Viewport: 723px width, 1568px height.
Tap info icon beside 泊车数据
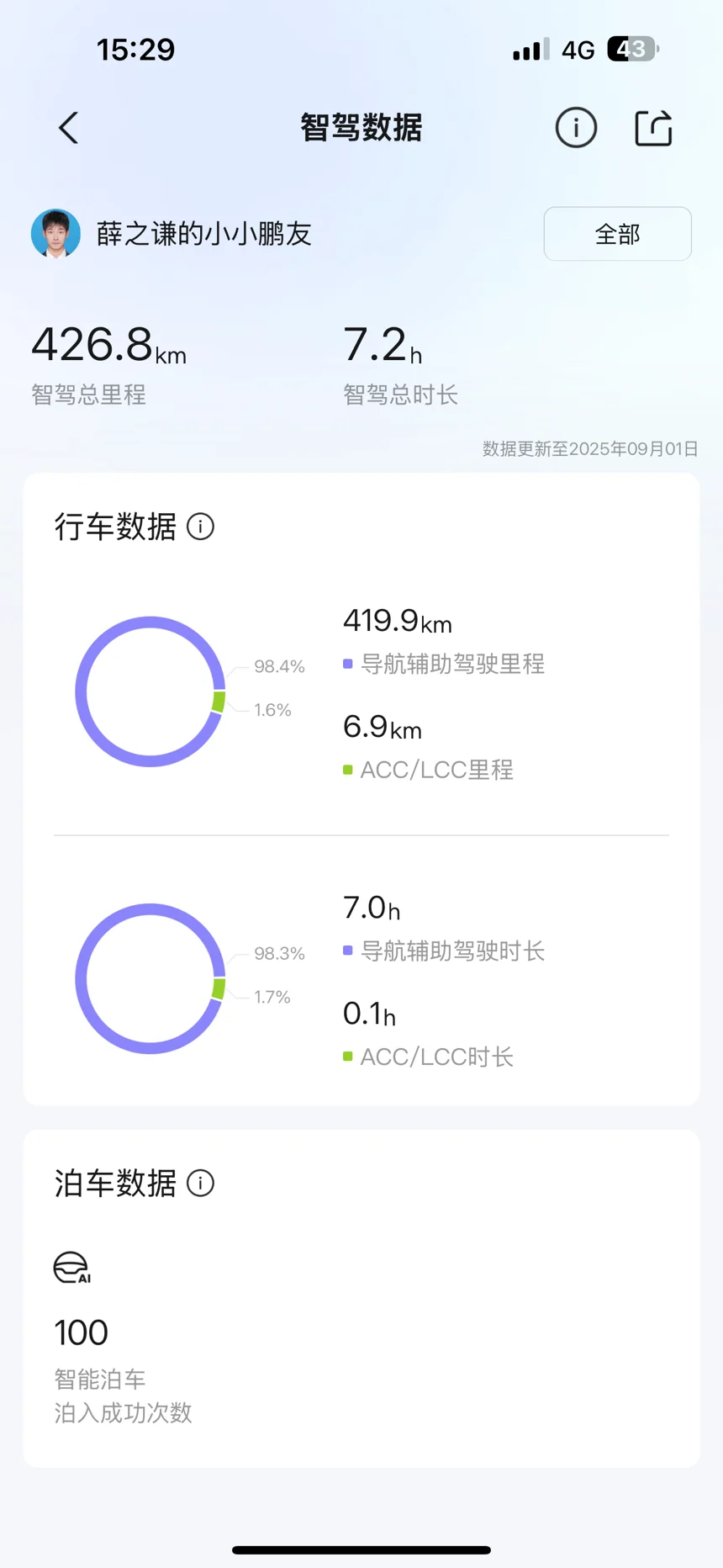pyautogui.click(x=200, y=1184)
